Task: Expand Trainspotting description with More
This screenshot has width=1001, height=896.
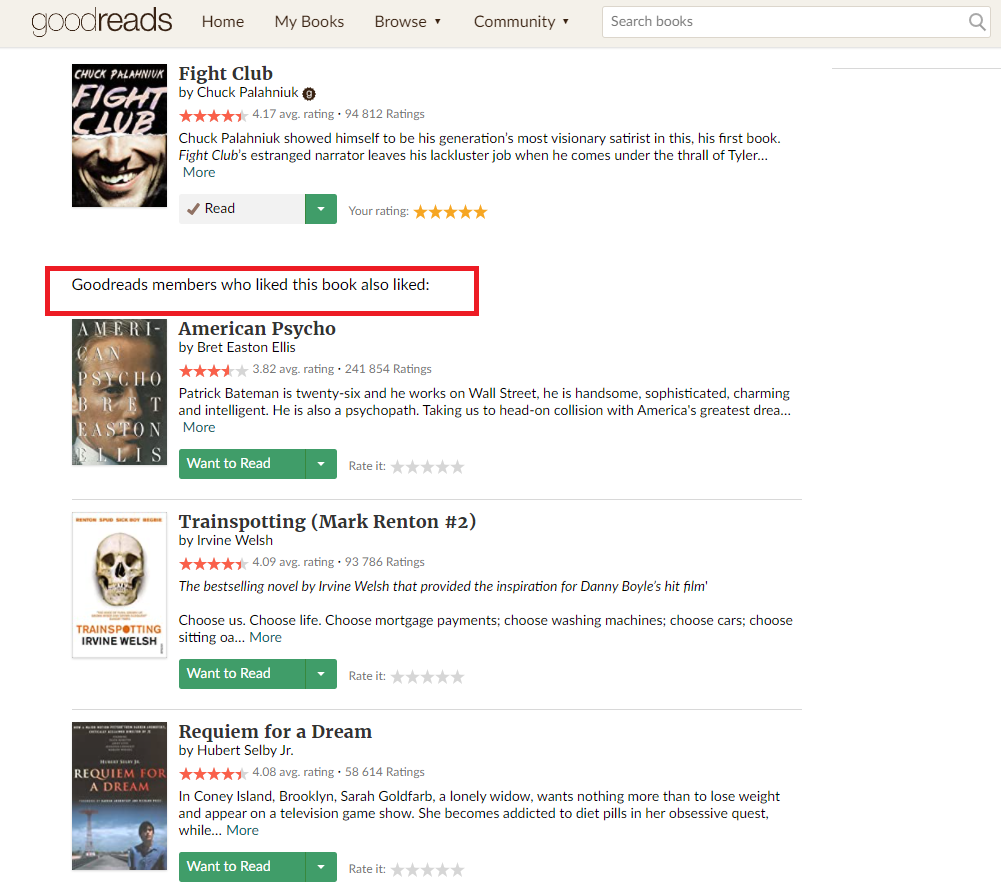Action: [x=266, y=638]
